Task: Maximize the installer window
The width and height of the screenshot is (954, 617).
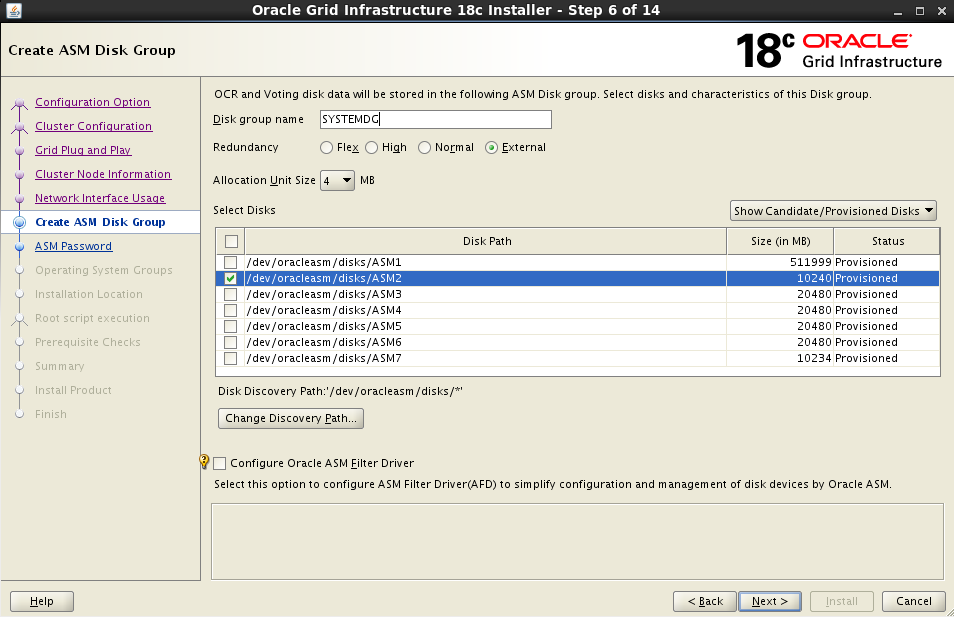Action: pos(920,11)
